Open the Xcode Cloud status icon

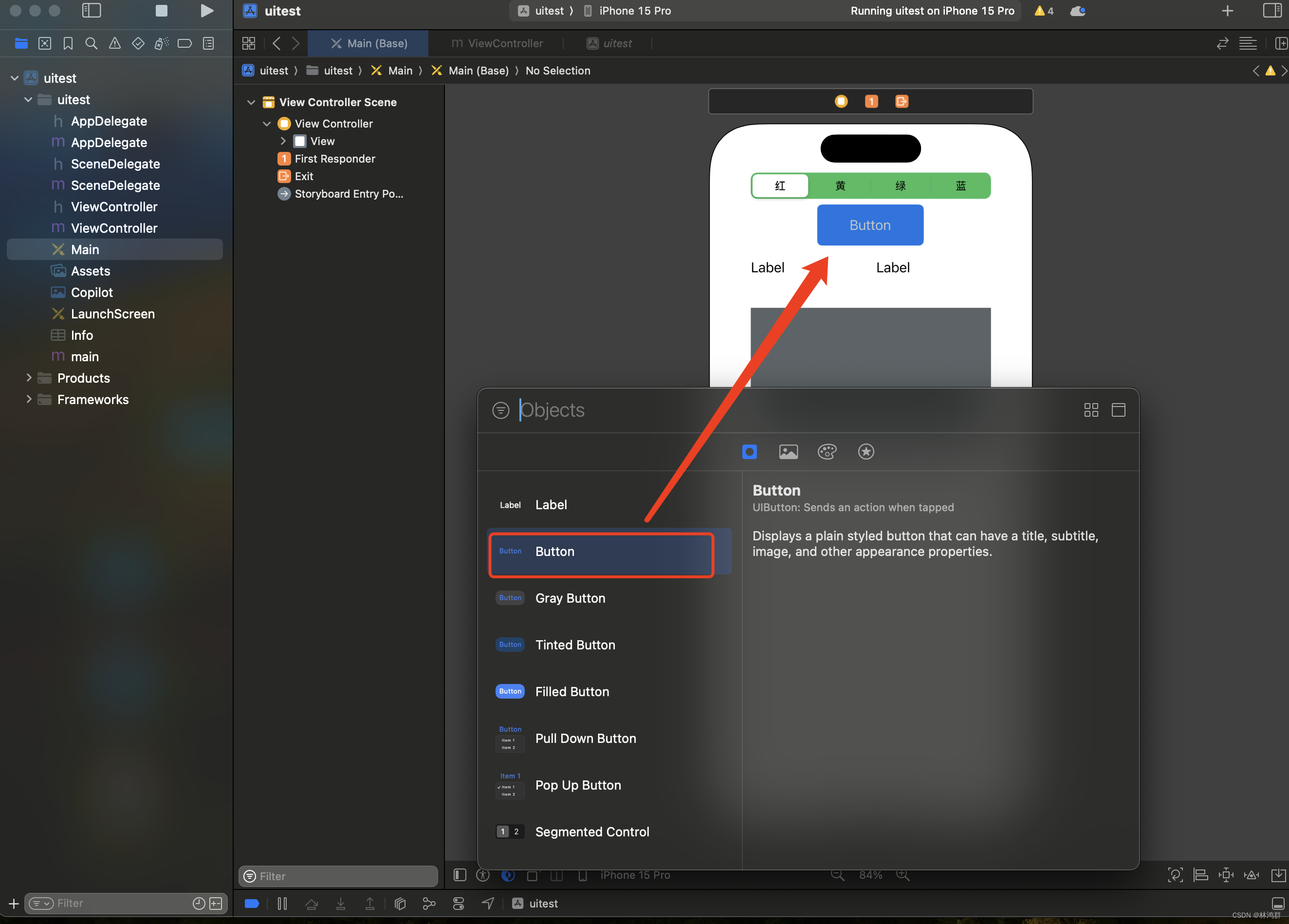(1078, 11)
